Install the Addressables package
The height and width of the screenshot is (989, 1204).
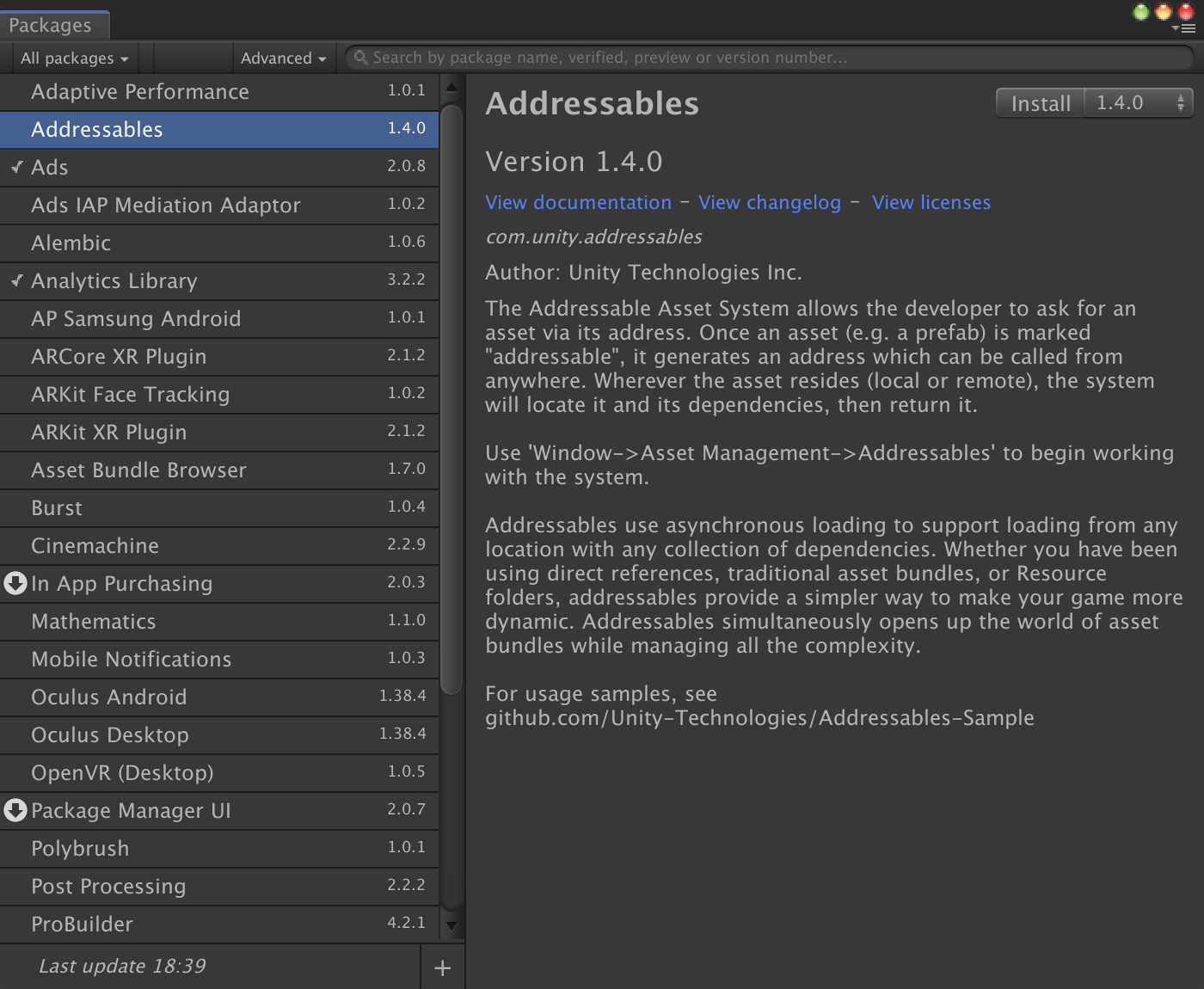tap(1040, 103)
